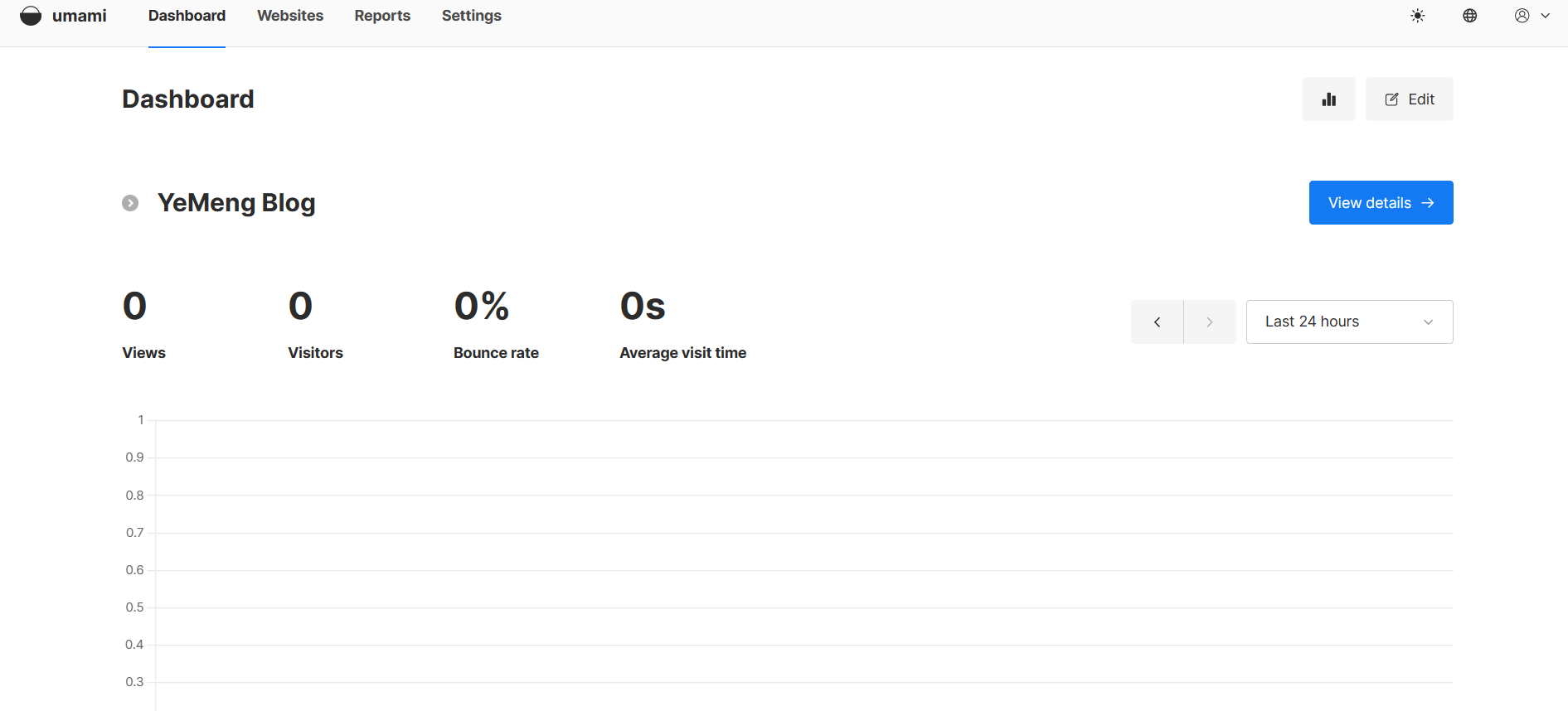The height and width of the screenshot is (711, 1568).
Task: Click the Views metric count
Action: click(135, 307)
